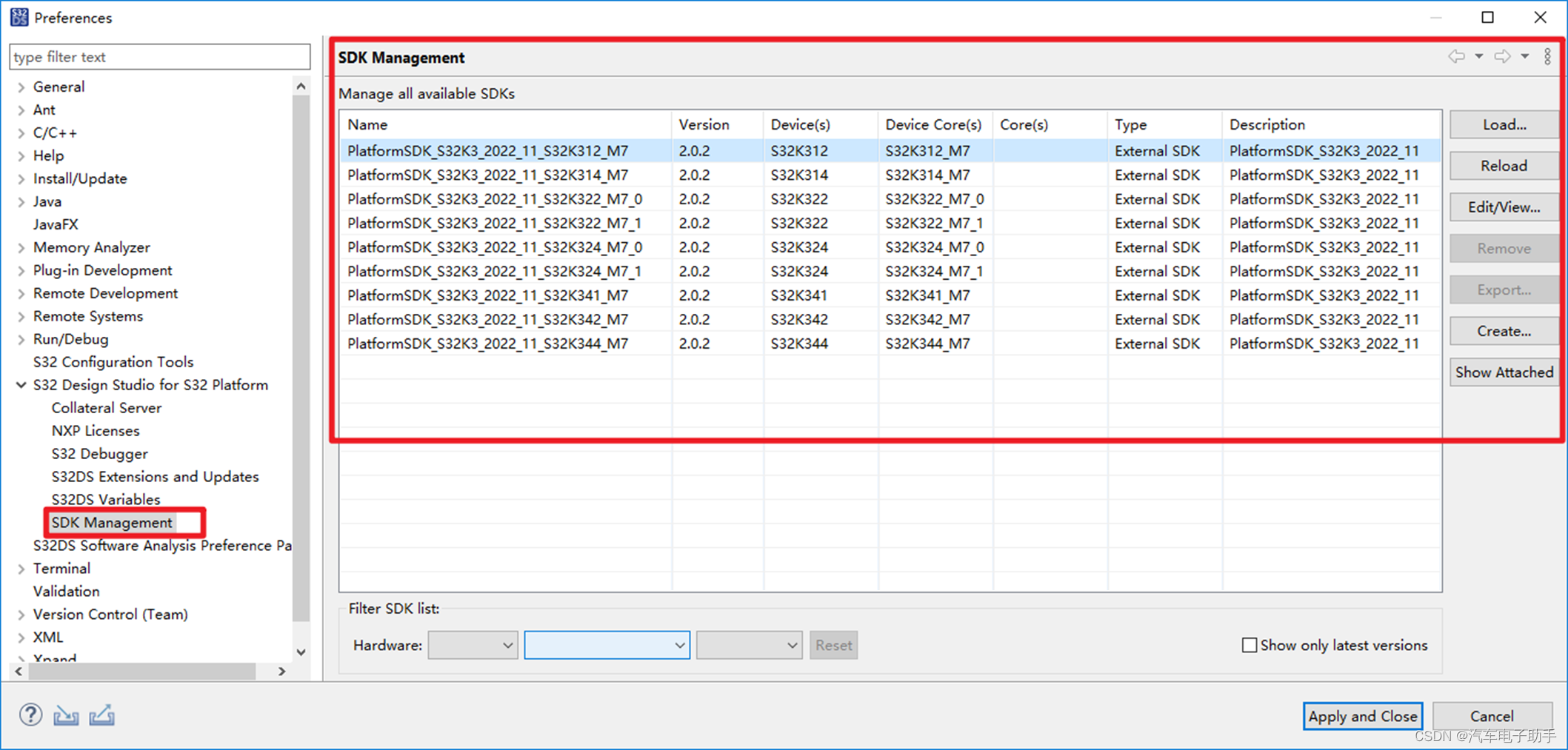Viewport: 1568px width, 750px height.
Task: Open the first Hardware filter dropdown
Action: coord(473,645)
